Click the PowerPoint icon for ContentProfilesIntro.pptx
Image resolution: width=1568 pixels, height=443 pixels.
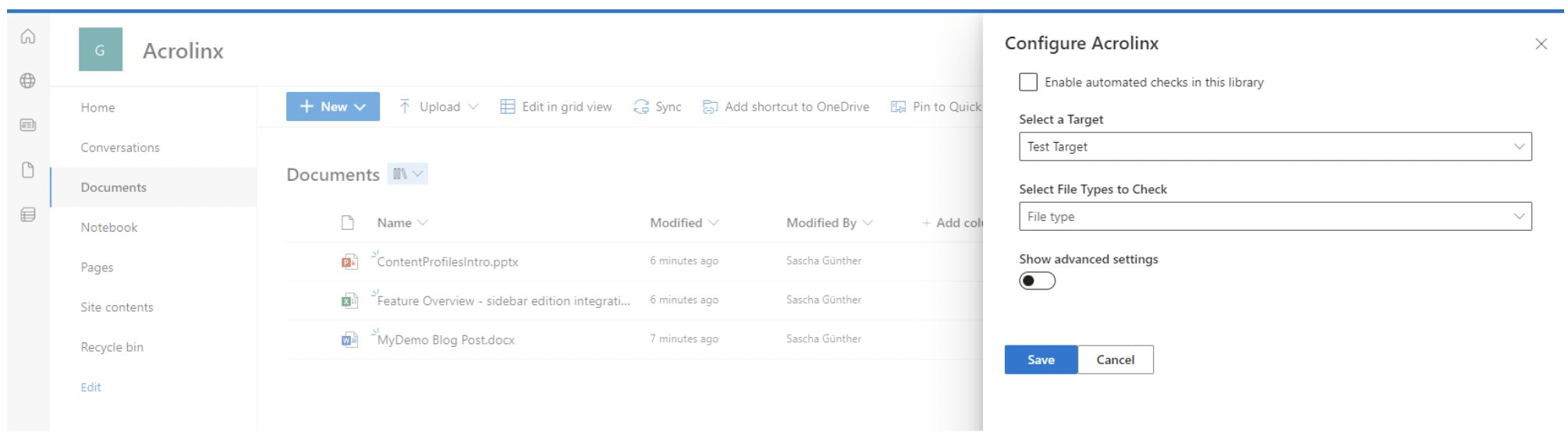click(349, 262)
